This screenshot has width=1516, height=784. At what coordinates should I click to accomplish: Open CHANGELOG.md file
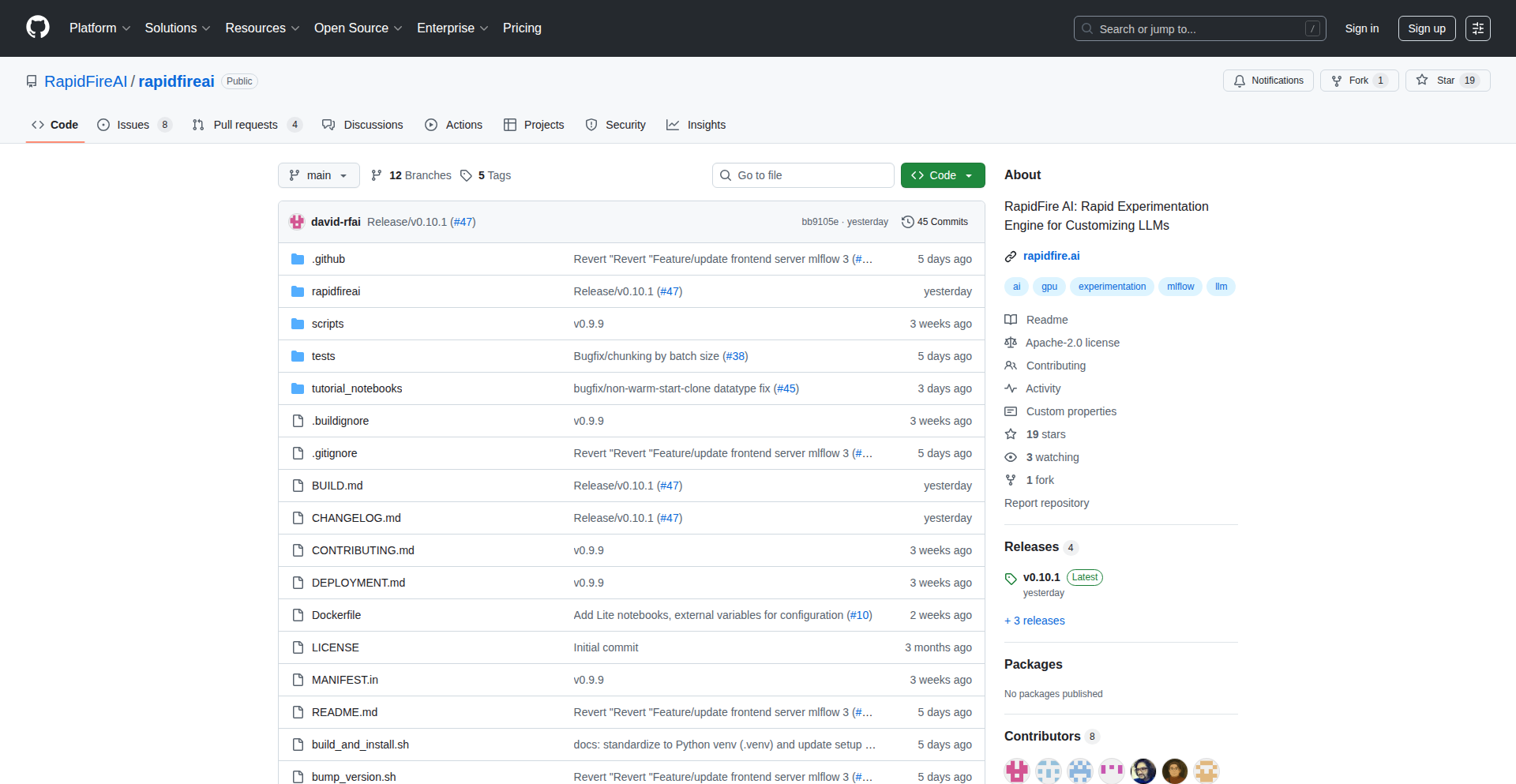click(x=356, y=518)
